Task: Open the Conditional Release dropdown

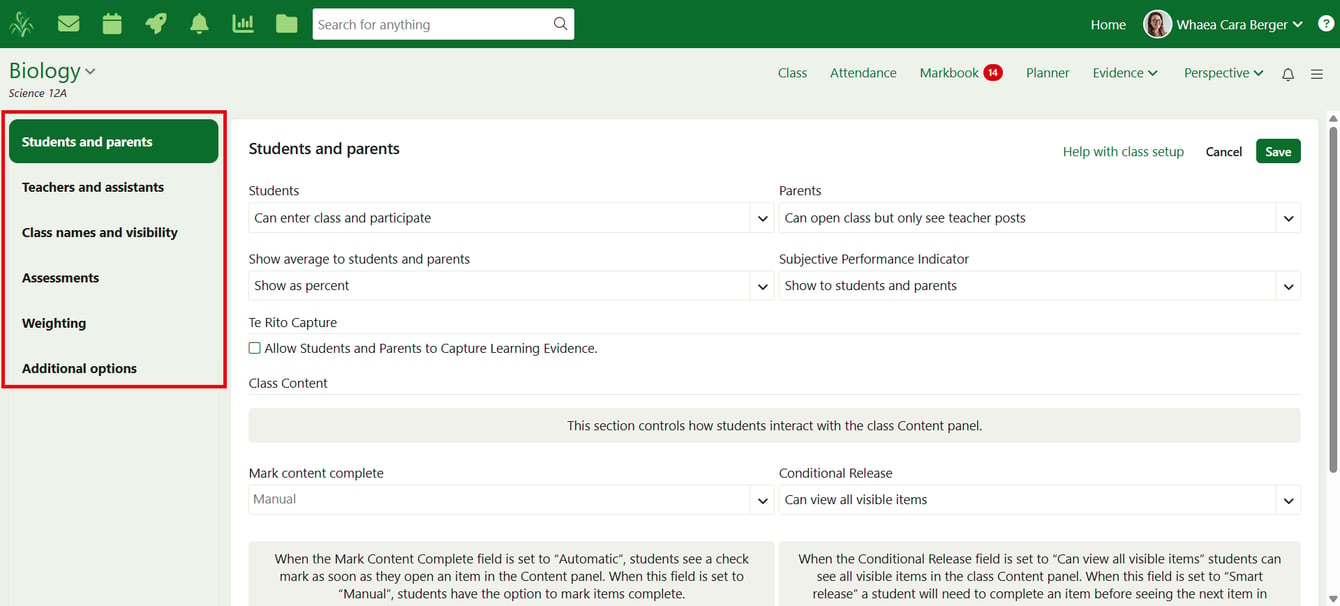Action: (1040, 500)
